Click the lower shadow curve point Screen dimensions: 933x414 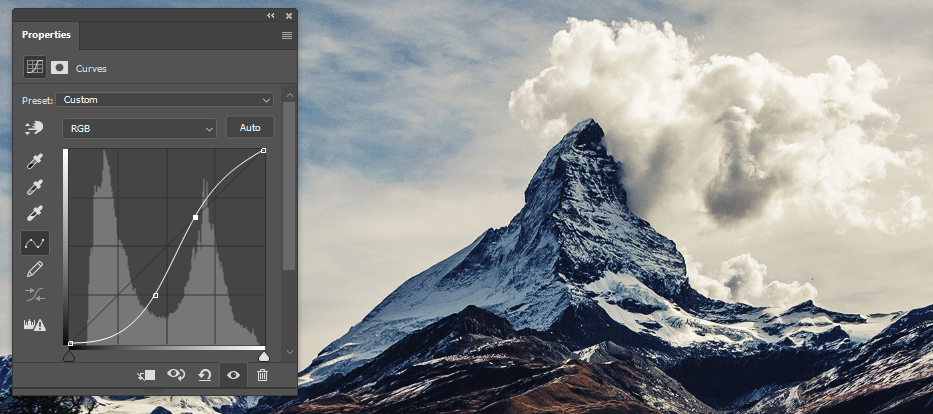tap(155, 295)
